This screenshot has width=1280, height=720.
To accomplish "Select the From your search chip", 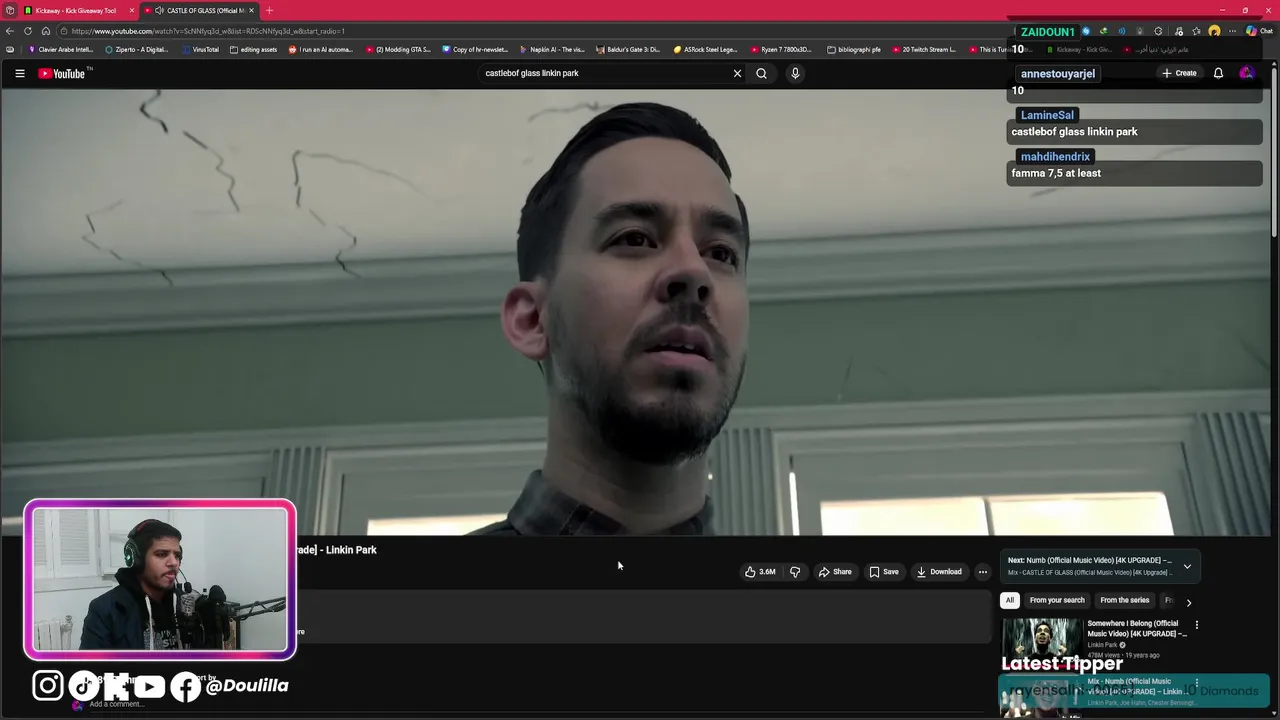I will tap(1057, 600).
